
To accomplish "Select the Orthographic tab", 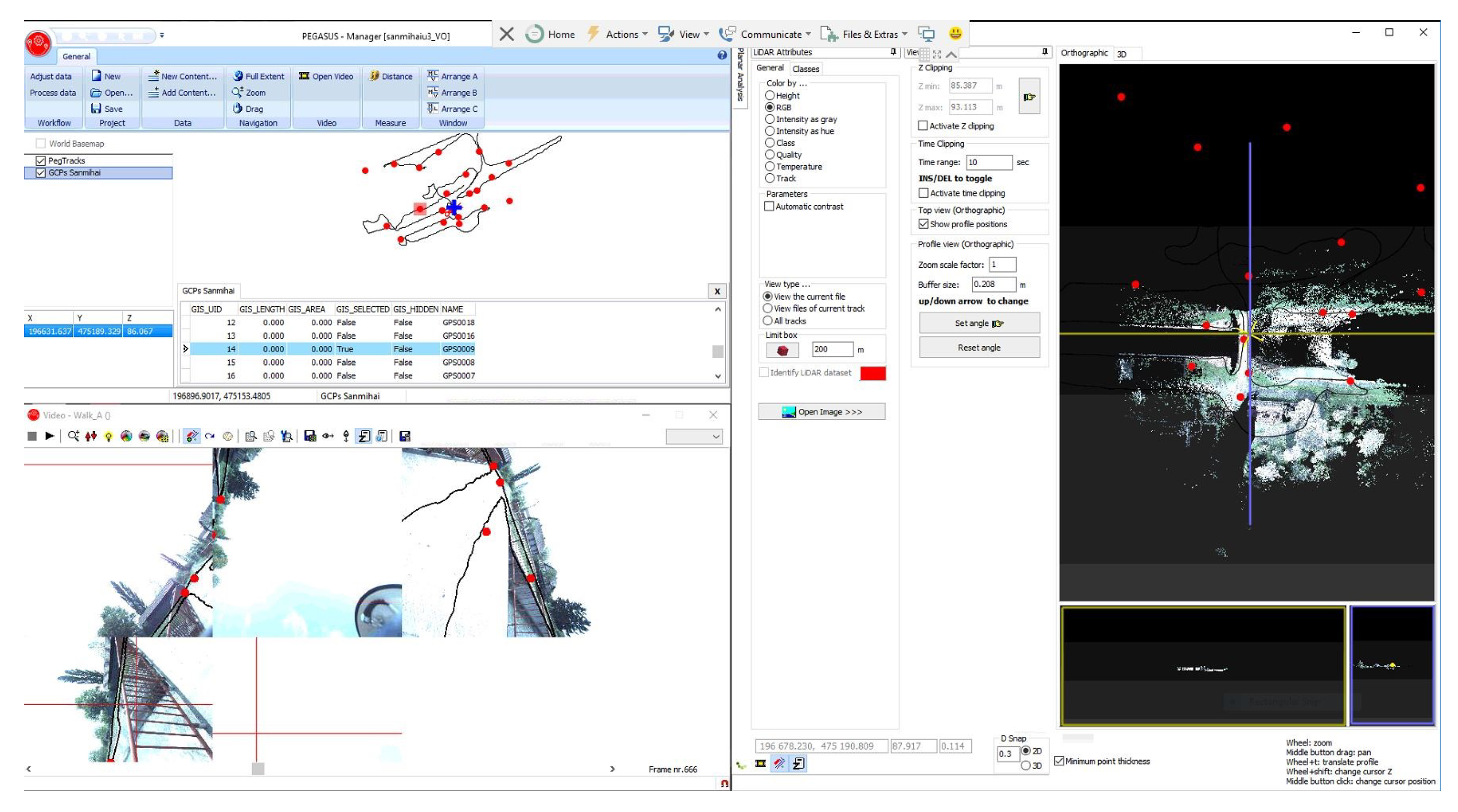I will coord(1084,53).
